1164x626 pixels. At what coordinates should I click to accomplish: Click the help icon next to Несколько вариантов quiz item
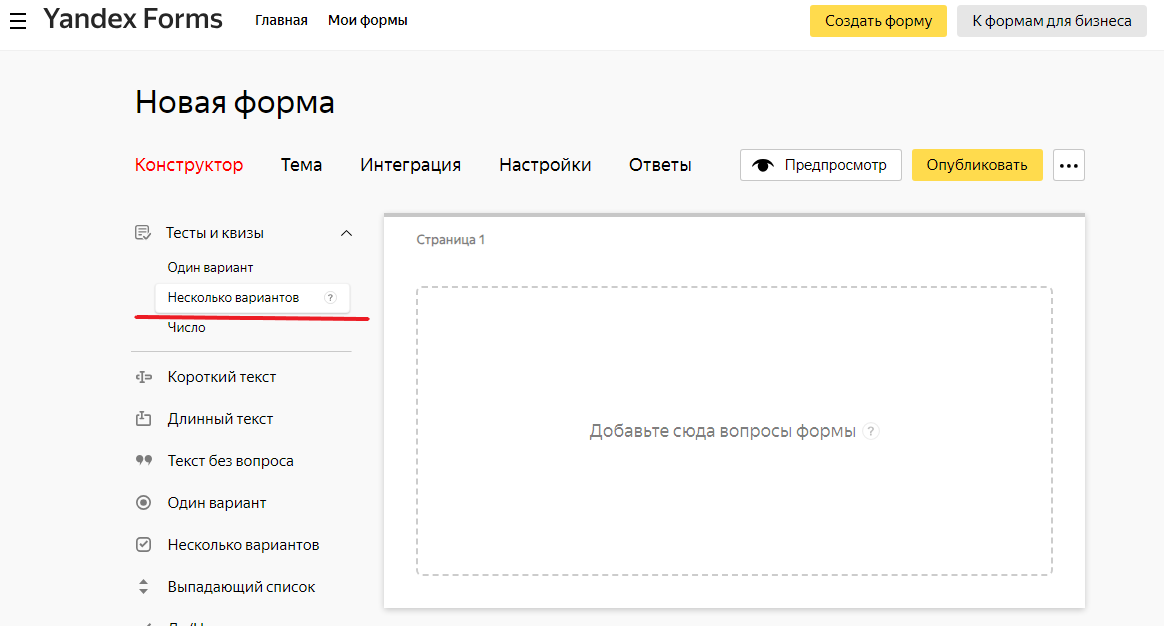[330, 298]
